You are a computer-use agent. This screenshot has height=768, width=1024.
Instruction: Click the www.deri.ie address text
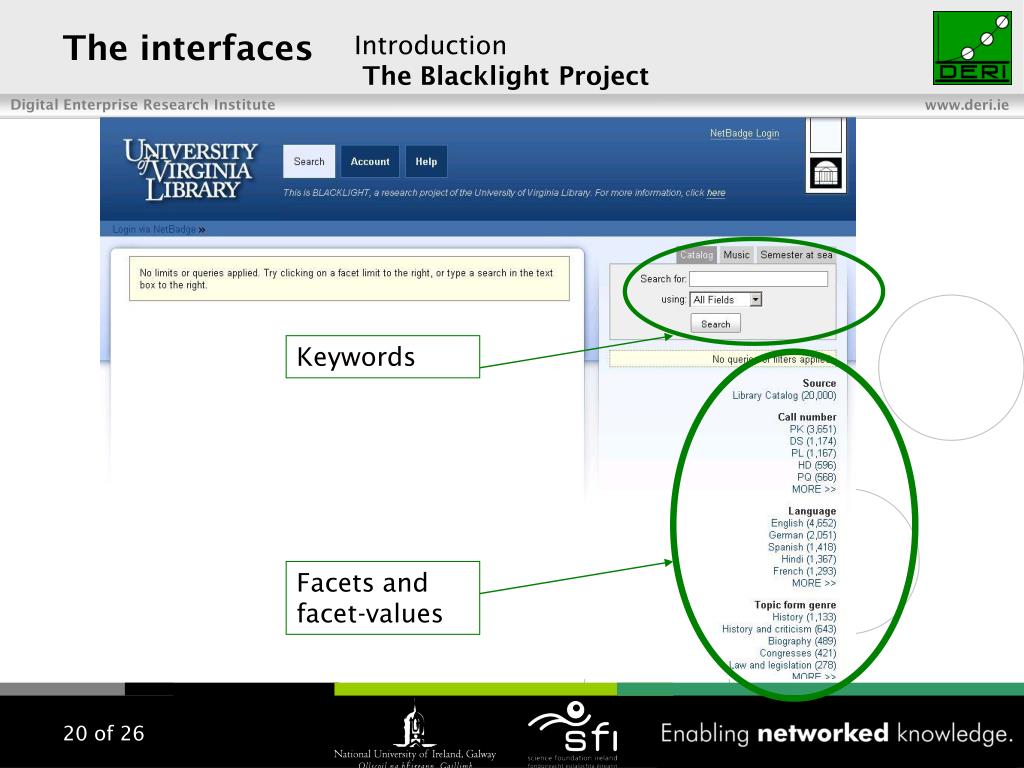point(967,105)
